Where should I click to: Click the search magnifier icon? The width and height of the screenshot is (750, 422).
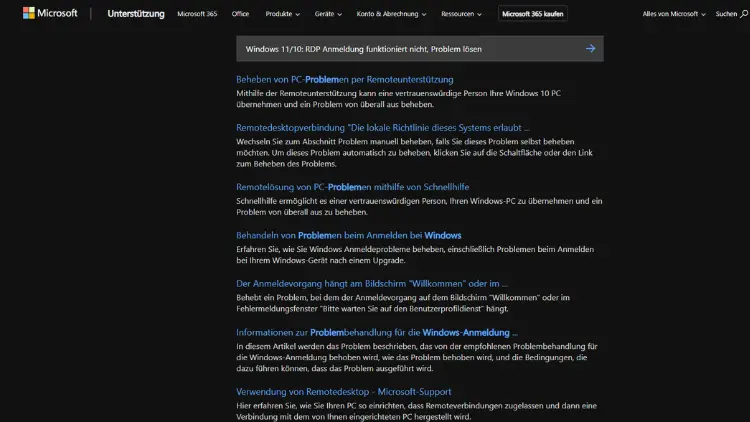[x=744, y=14]
